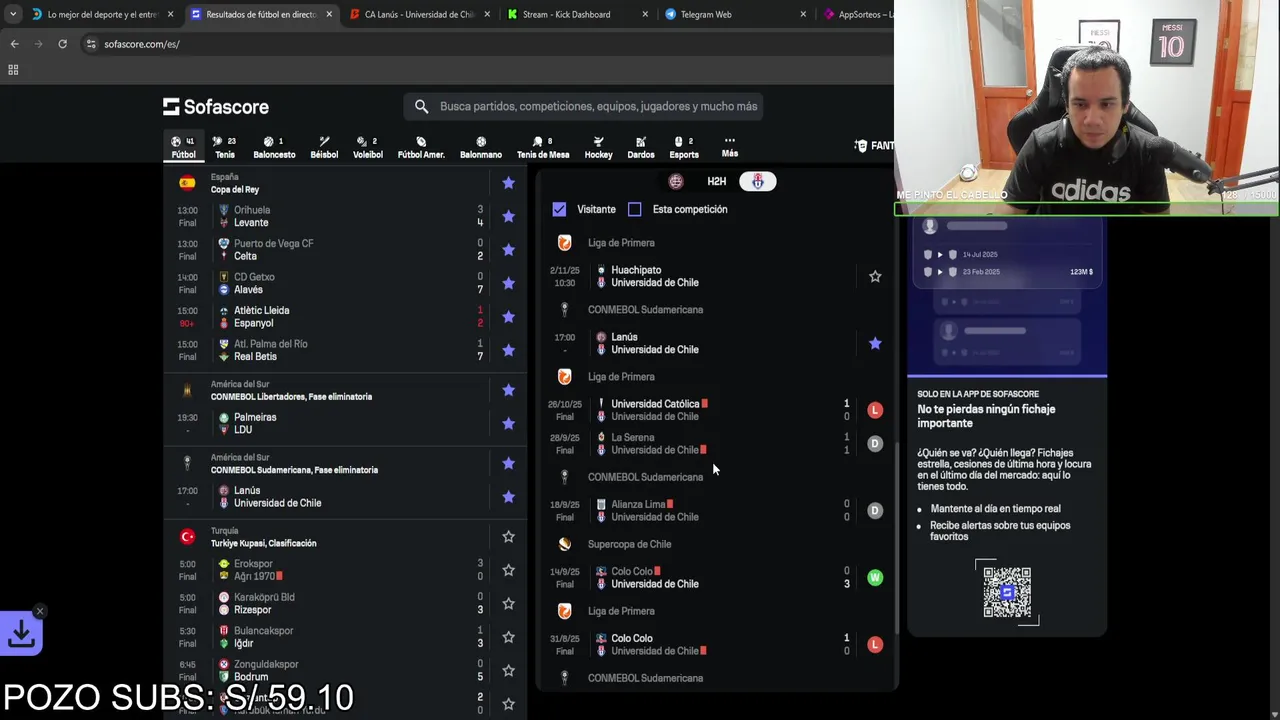Screen dimensions: 1280x720
Task: Go back in the browser
Action: 14,44
